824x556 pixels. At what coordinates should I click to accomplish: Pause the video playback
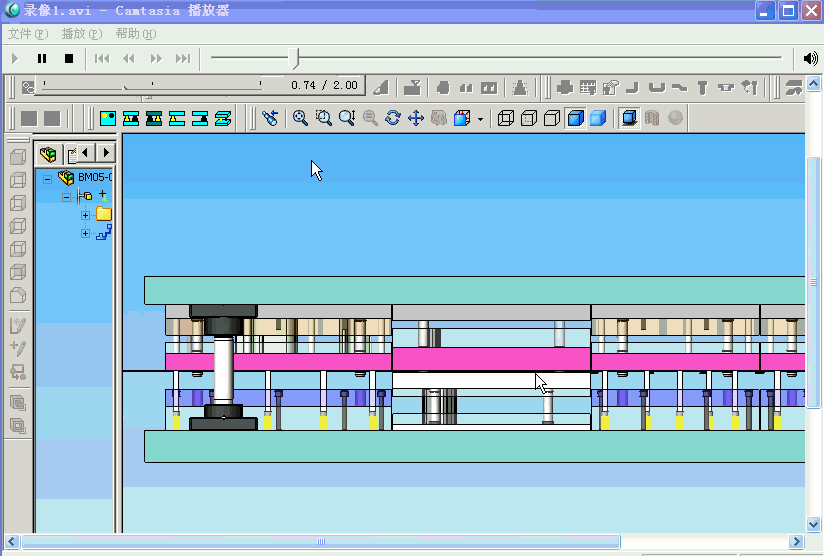point(42,58)
